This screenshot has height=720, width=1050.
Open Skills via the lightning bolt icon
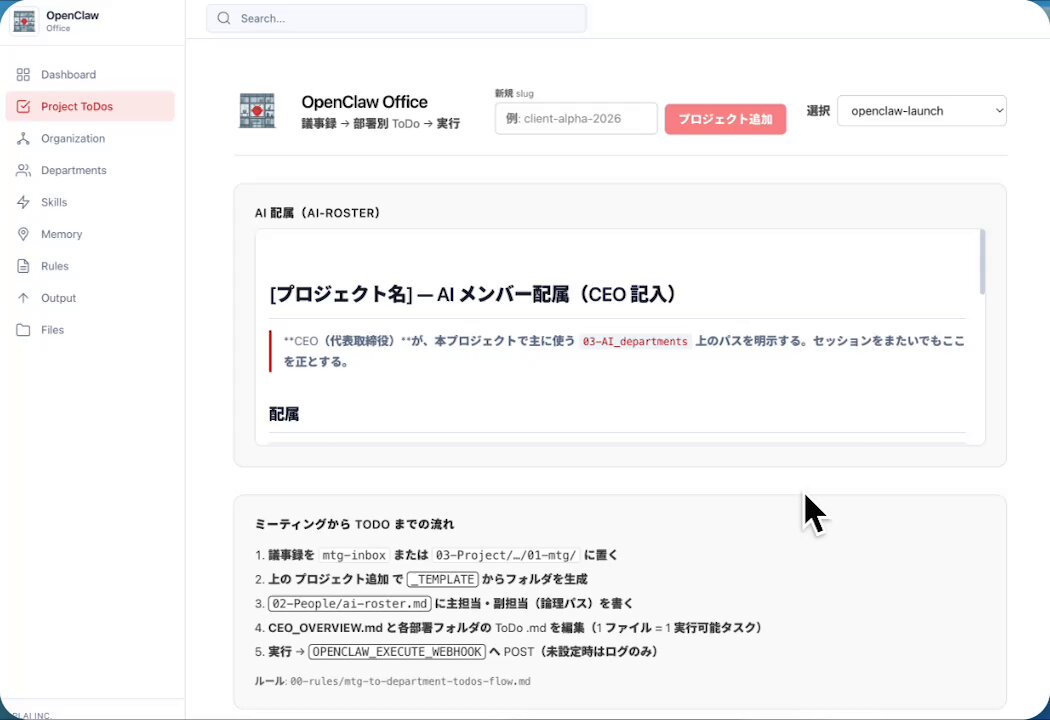point(24,202)
